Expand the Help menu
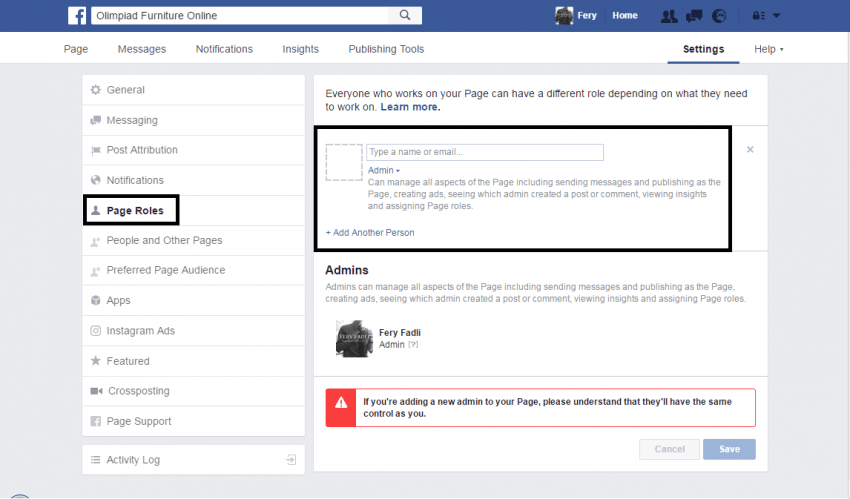The image size is (850, 499). 768,49
